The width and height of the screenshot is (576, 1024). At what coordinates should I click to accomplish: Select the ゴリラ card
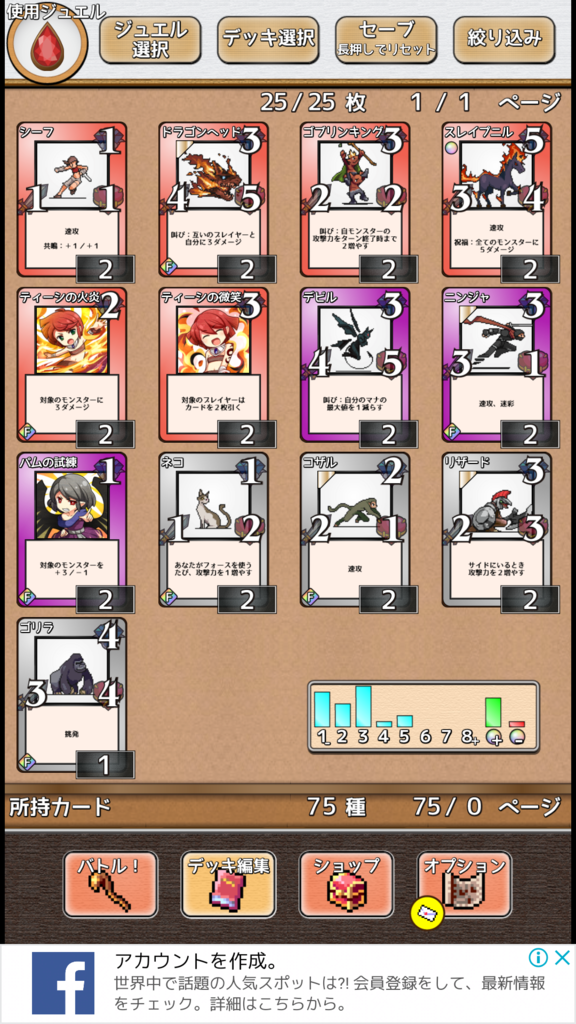(x=72, y=696)
